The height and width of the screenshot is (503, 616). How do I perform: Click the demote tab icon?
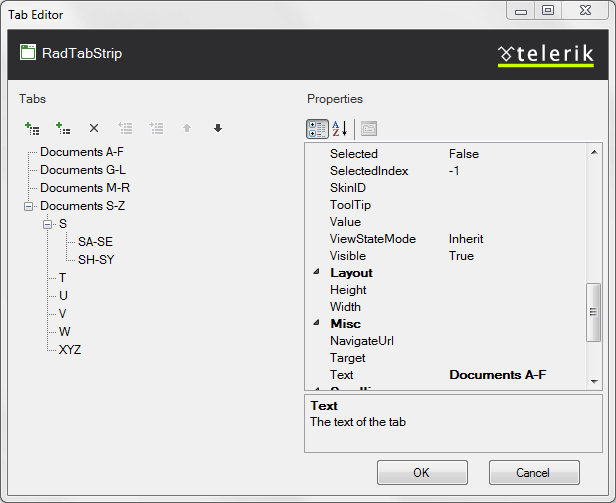pyautogui.click(x=156, y=128)
